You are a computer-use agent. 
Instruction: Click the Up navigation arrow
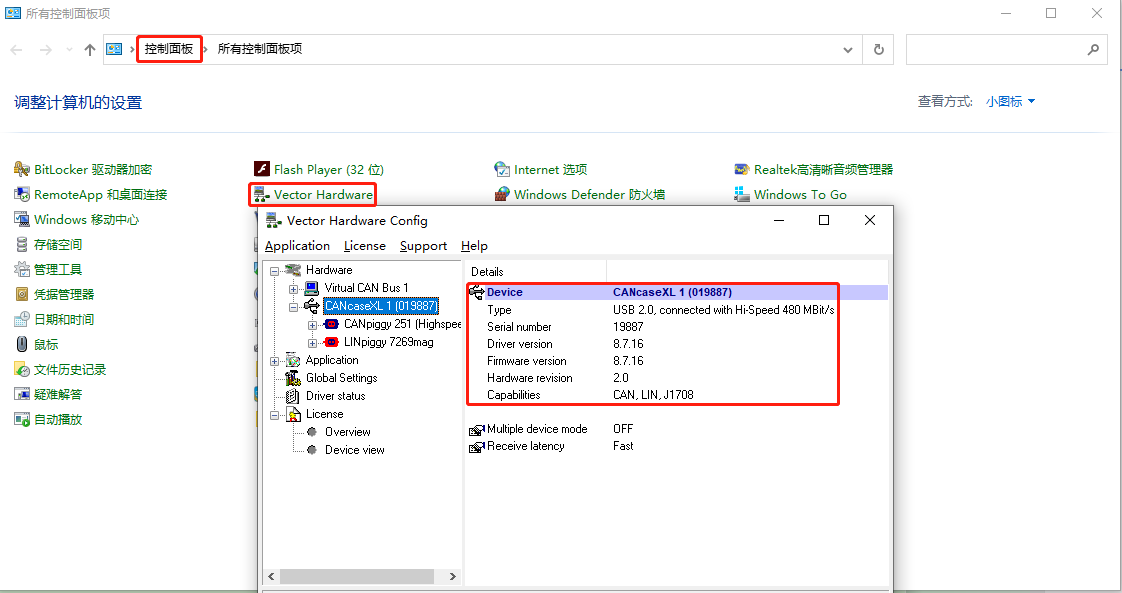pyautogui.click(x=89, y=49)
